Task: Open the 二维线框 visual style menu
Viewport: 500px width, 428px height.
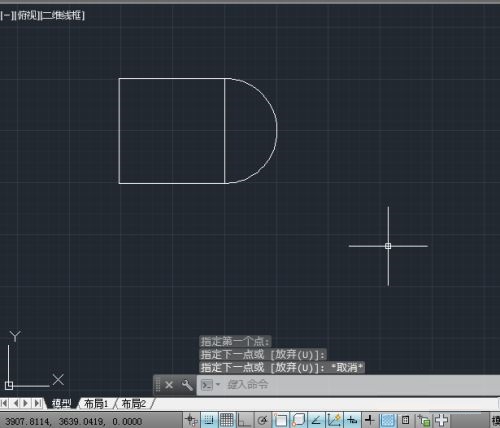Action: [62, 15]
